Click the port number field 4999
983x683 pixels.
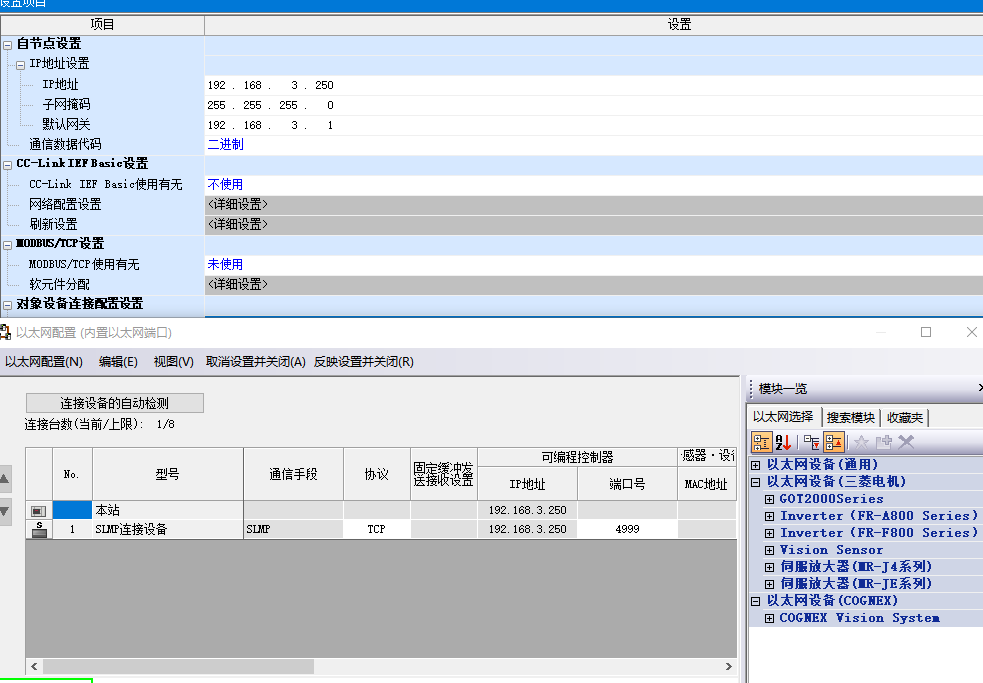tap(627, 529)
